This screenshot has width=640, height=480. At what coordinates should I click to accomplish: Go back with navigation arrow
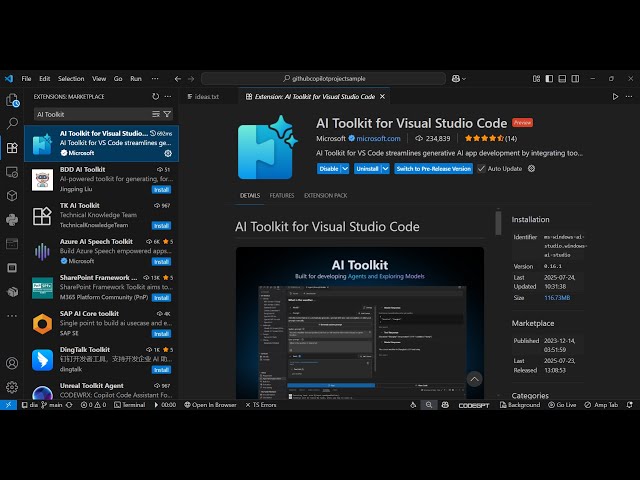click(x=178, y=79)
